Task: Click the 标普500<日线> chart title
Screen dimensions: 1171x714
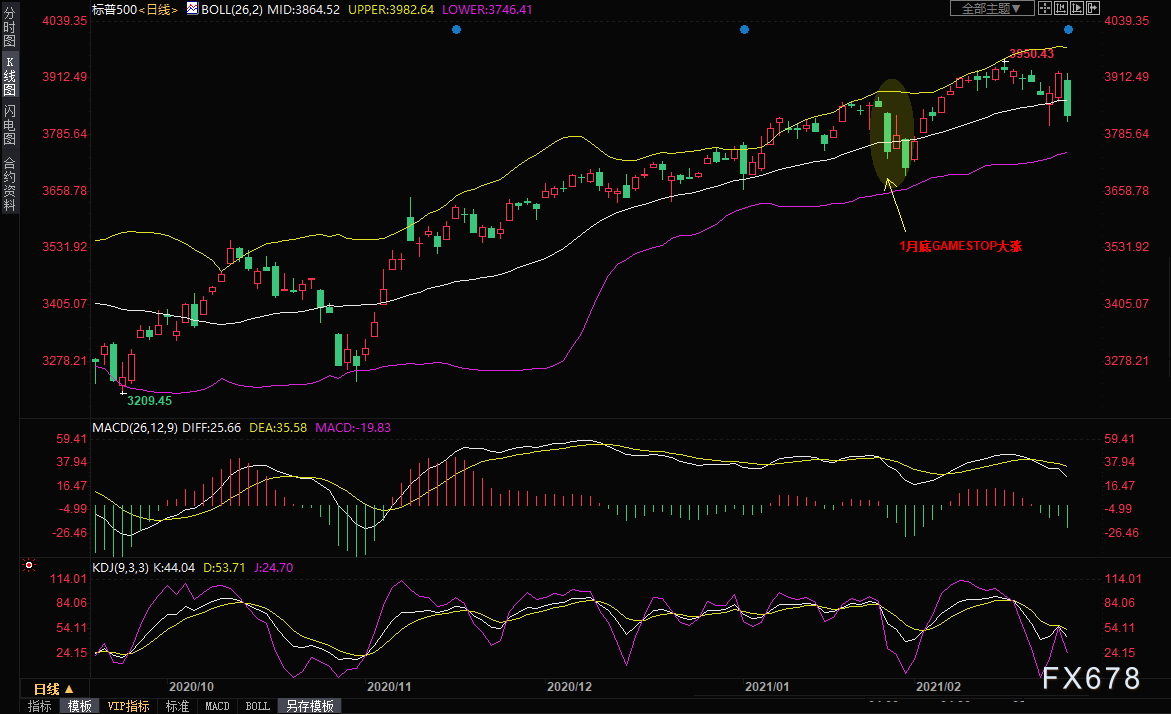Action: [135, 10]
